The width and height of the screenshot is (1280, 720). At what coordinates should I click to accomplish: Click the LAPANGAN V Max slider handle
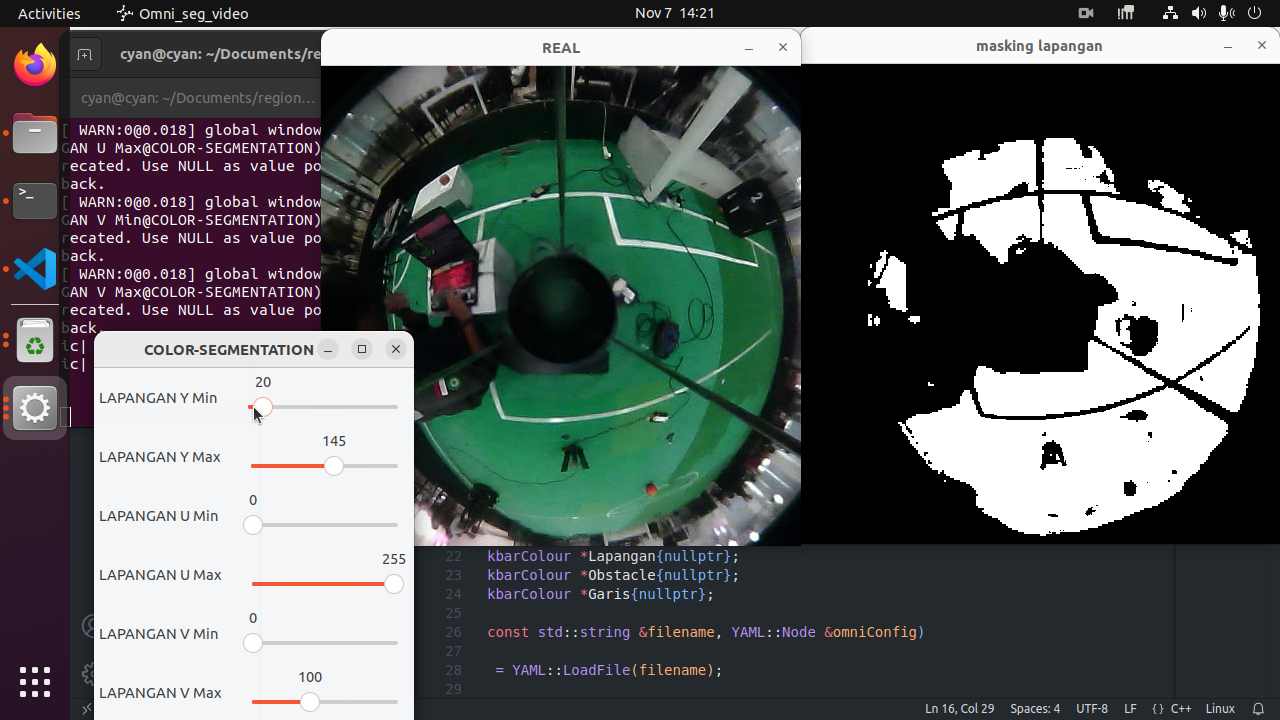310,702
